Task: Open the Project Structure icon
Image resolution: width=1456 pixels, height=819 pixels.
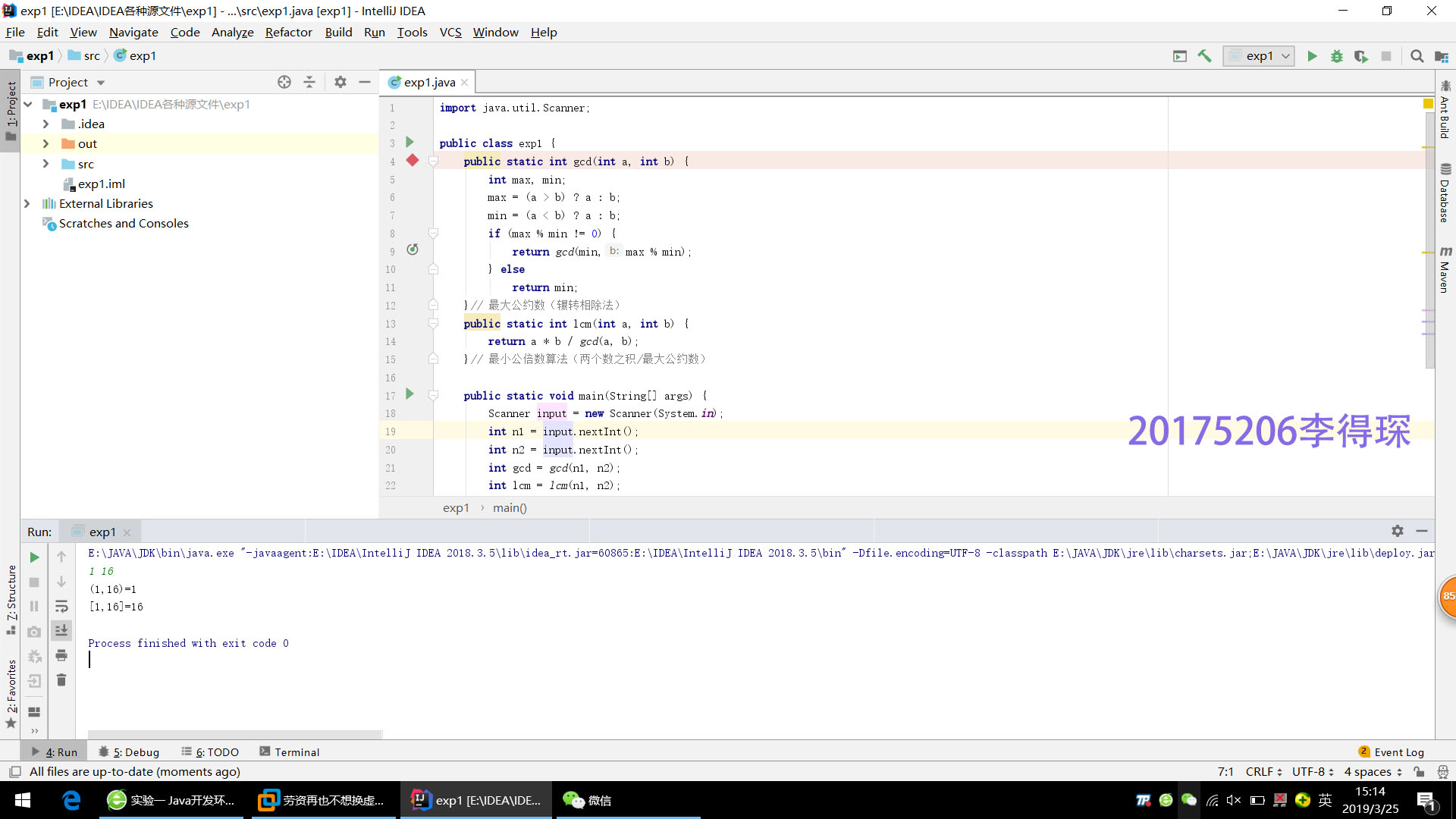Action: [1442, 56]
